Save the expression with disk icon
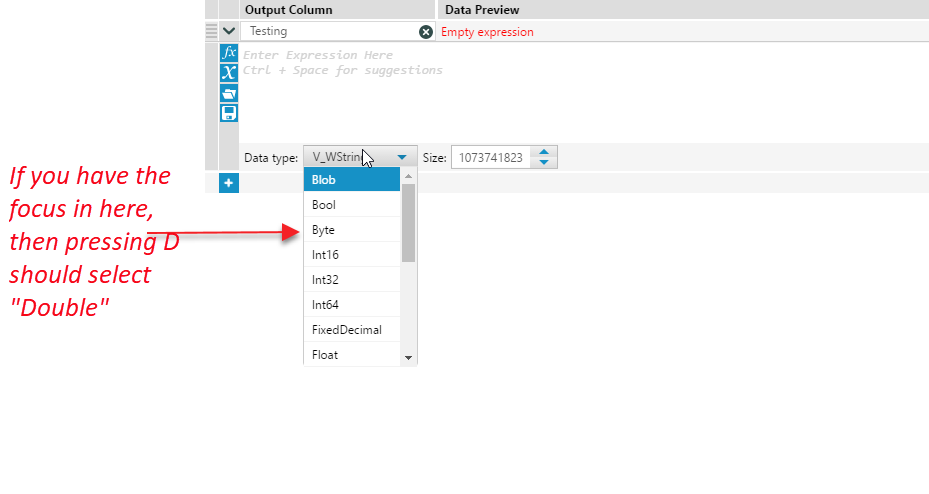The image size is (929, 494). click(229, 113)
